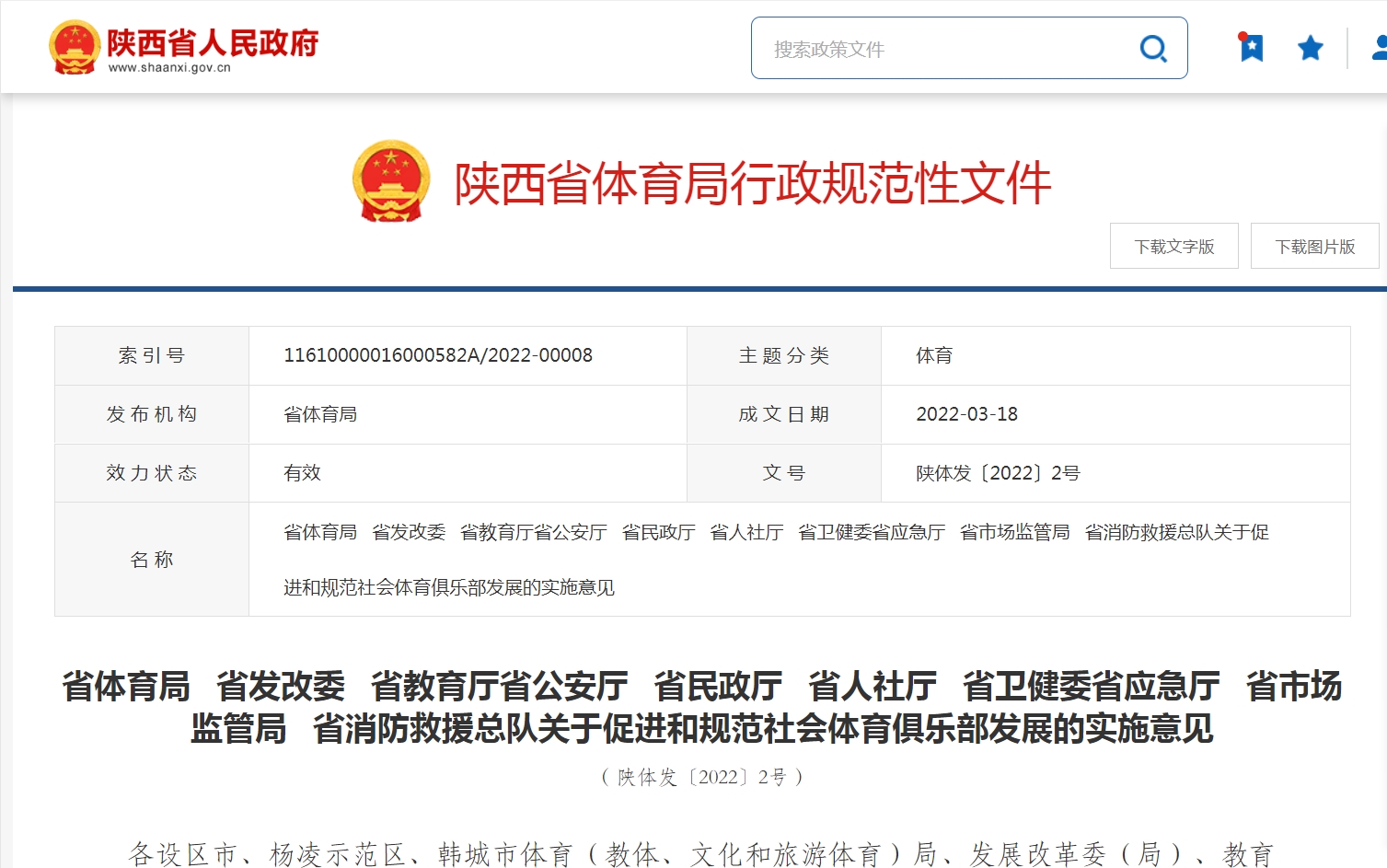
Task: Open the bookmark icon with red dot
Action: point(1251,47)
